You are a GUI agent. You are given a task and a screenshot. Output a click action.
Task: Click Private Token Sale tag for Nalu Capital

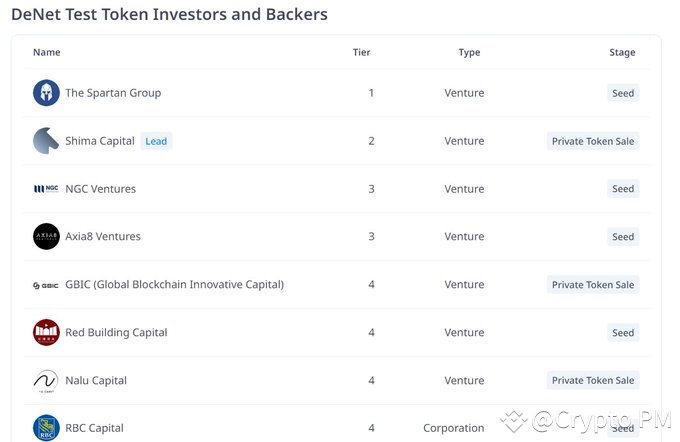pyautogui.click(x=593, y=380)
